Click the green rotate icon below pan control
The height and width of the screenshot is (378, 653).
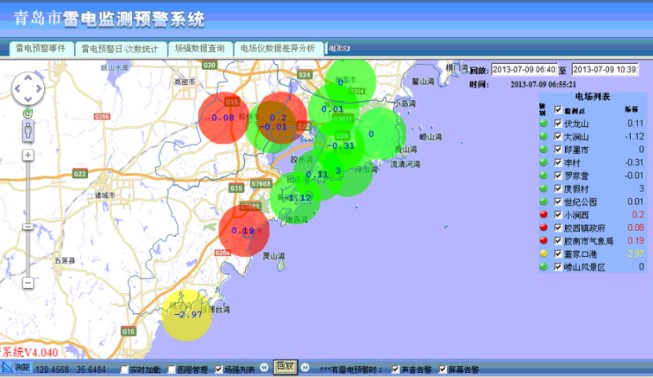28,113
